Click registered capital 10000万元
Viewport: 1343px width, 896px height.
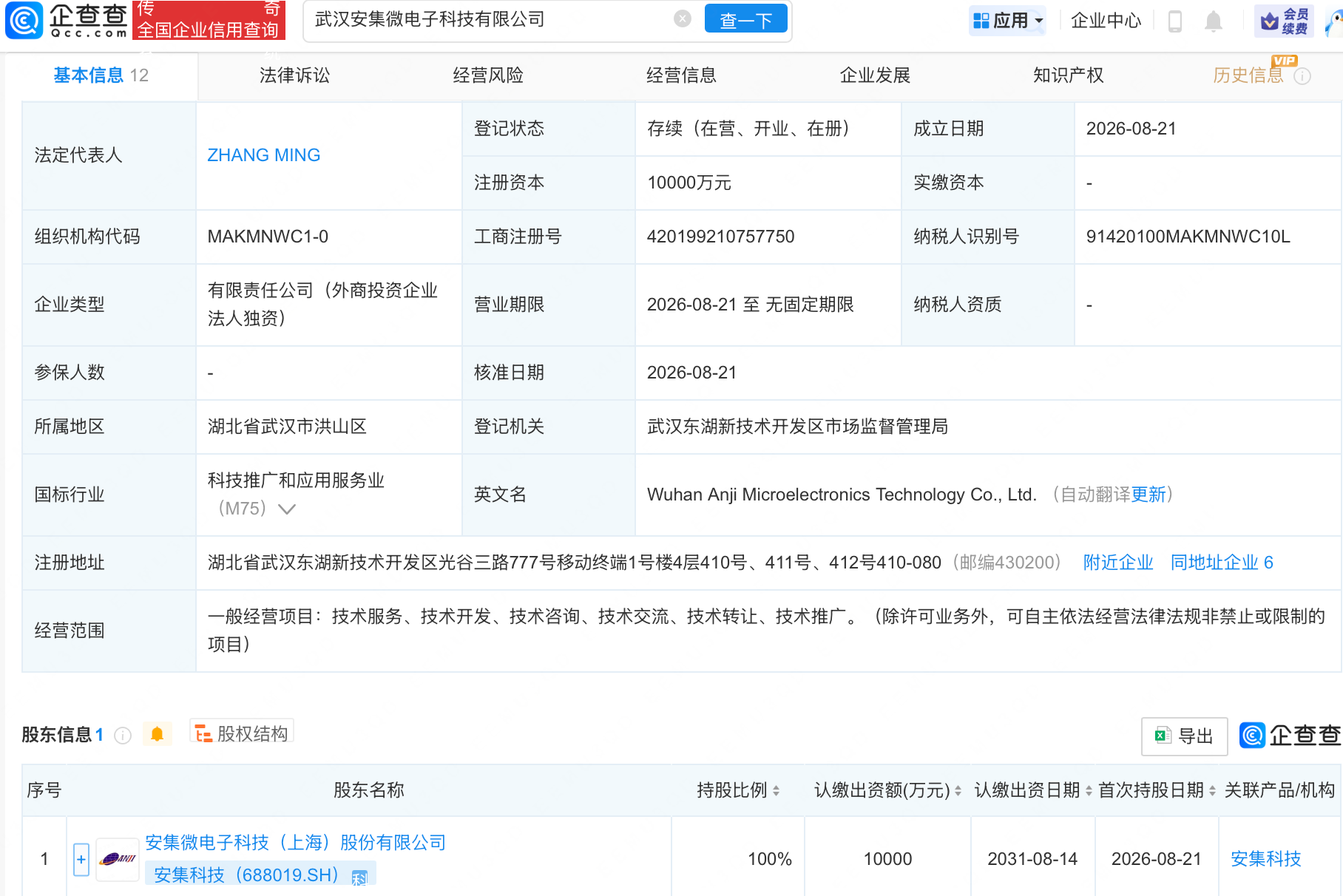tap(689, 183)
